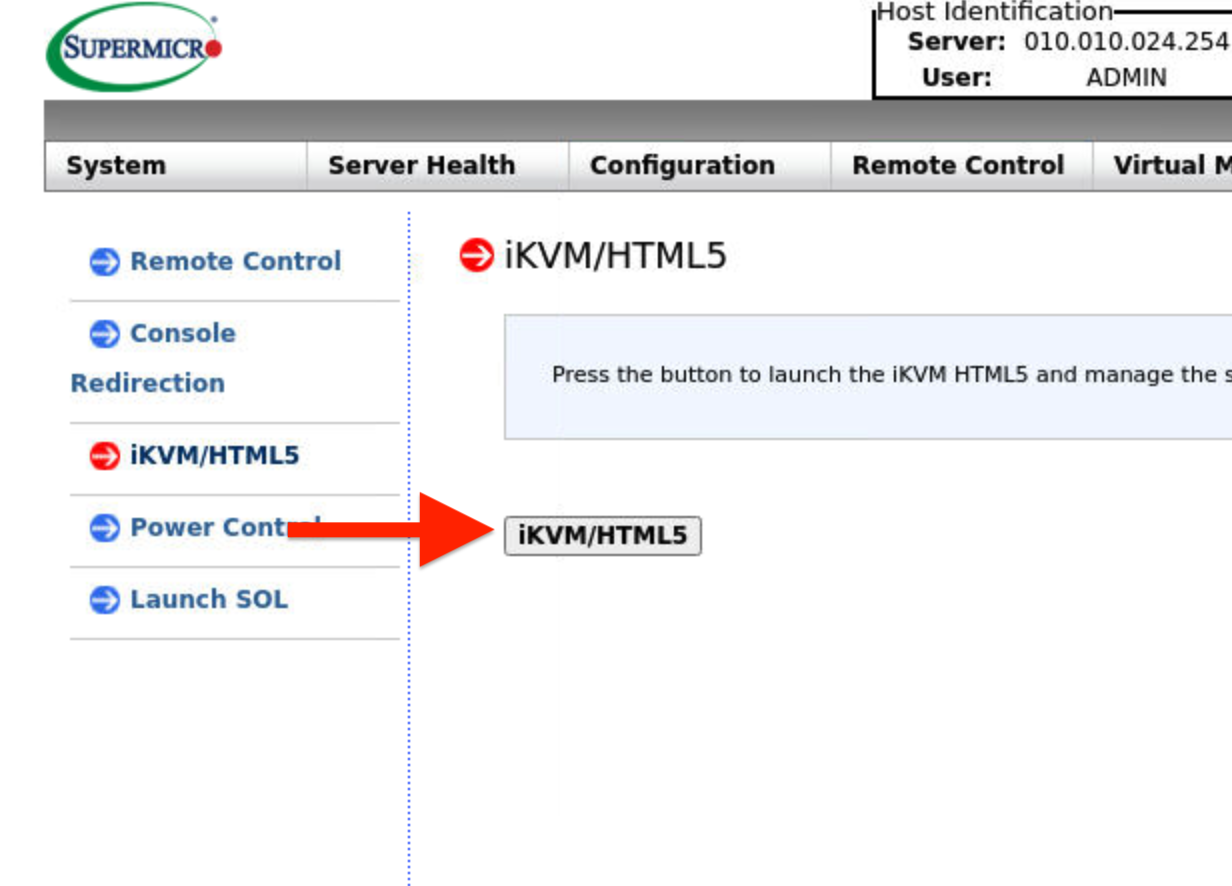Go to the Remote Control sidebar link

point(235,262)
